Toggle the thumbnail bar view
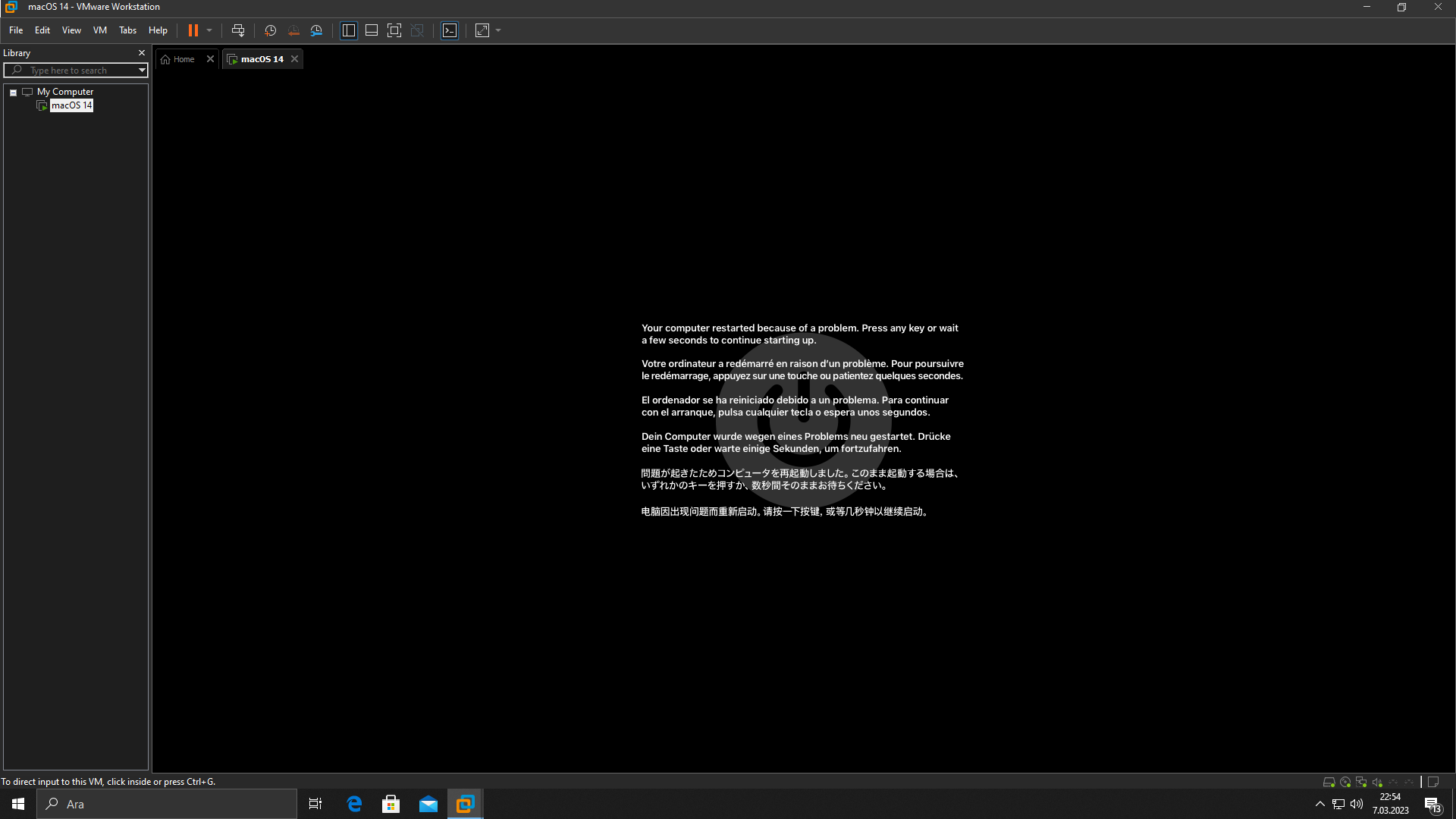 372,30
